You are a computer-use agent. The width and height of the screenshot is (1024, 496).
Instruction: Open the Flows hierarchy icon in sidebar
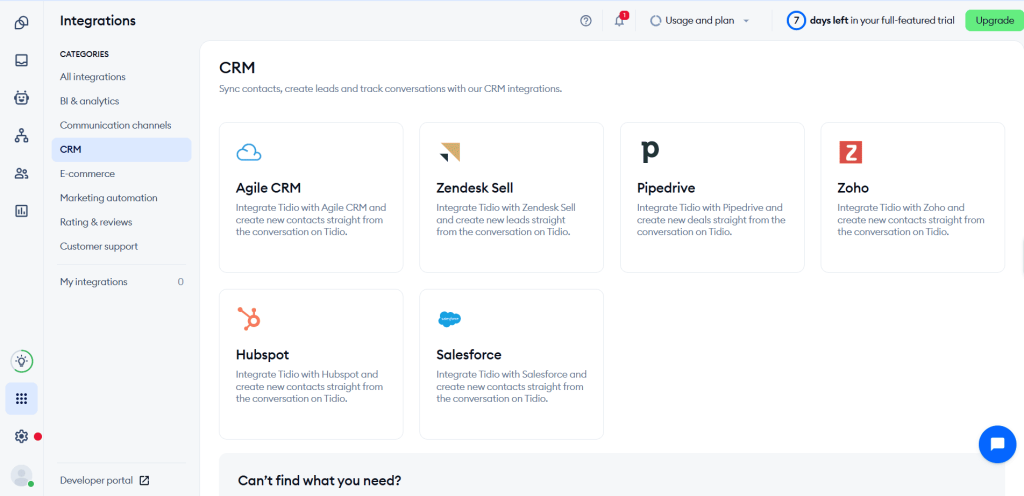coord(22,136)
